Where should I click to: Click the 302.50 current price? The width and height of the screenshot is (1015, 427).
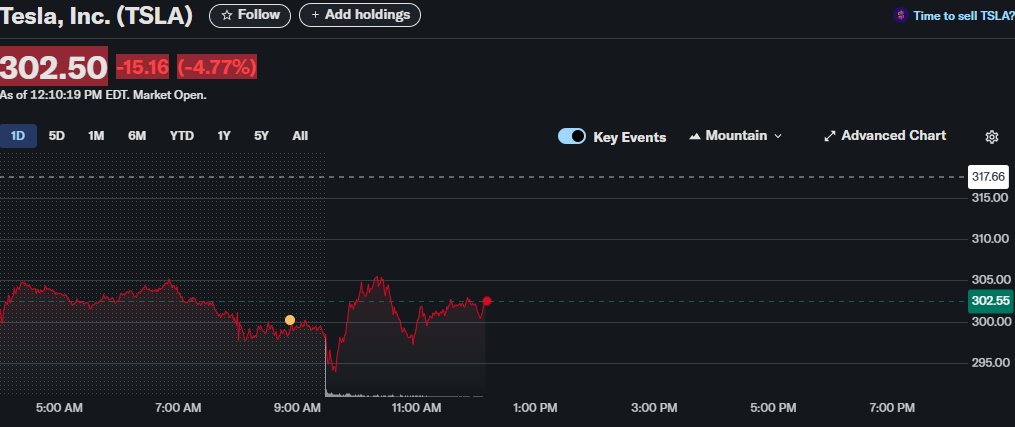point(54,67)
